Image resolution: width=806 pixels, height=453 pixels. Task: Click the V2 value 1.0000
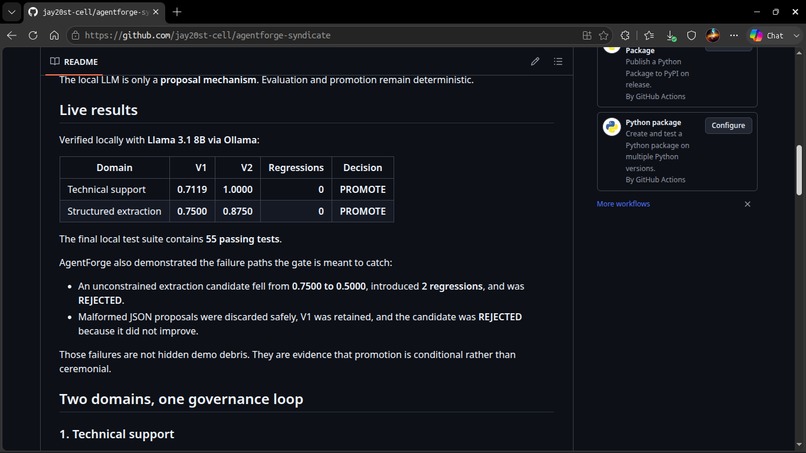point(237,190)
